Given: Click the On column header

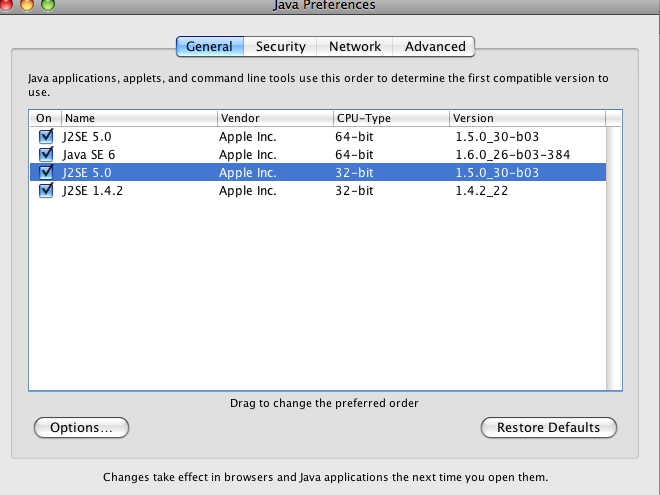Looking at the screenshot, I should [x=45, y=118].
